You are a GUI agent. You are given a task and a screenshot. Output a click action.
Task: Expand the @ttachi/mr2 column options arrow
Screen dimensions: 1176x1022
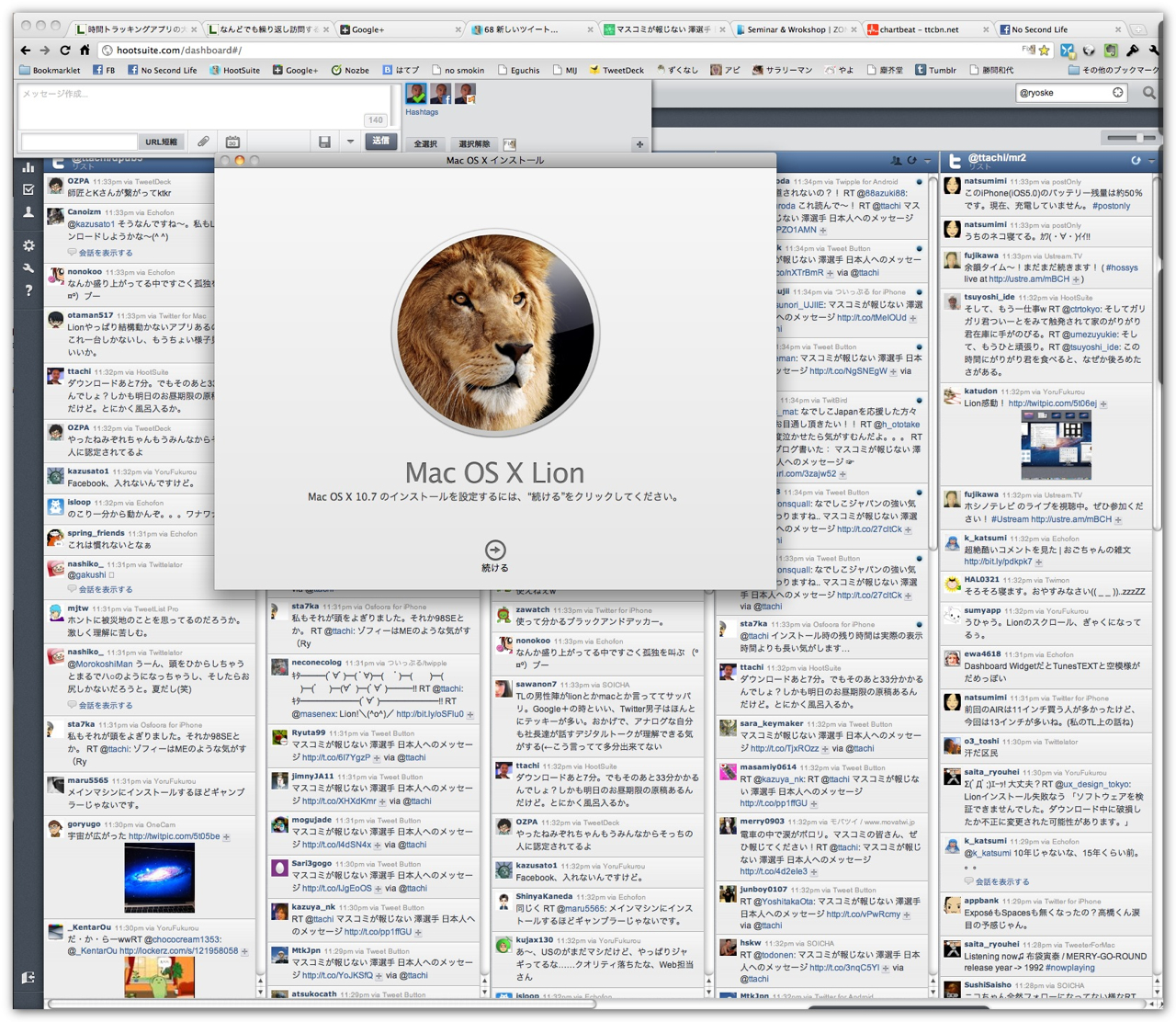[x=1152, y=161]
